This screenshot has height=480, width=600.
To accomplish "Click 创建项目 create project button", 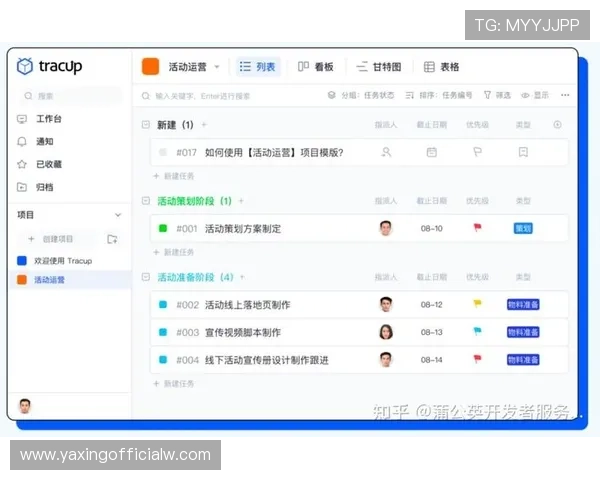I will pos(57,239).
